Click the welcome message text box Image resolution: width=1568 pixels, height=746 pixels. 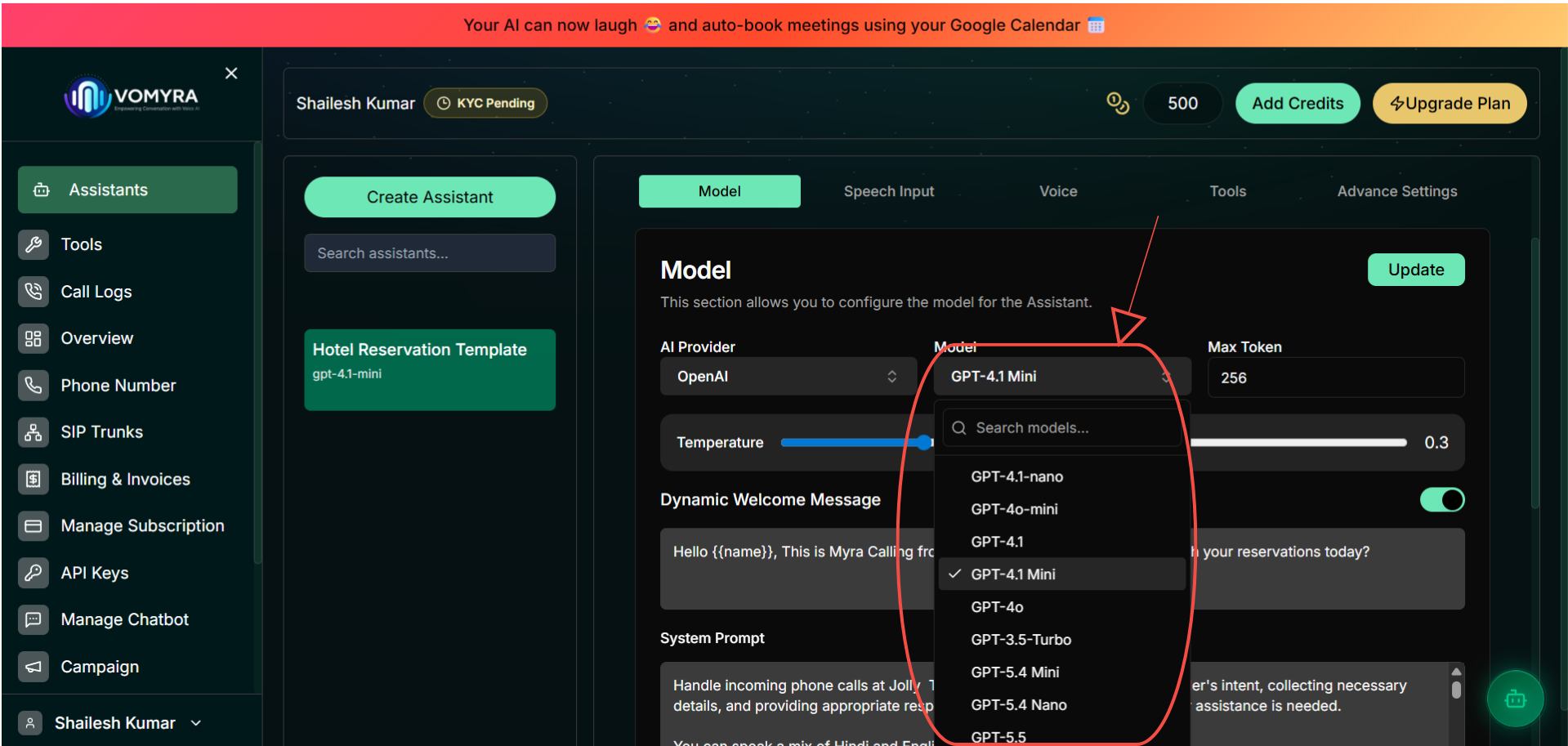point(1061,569)
